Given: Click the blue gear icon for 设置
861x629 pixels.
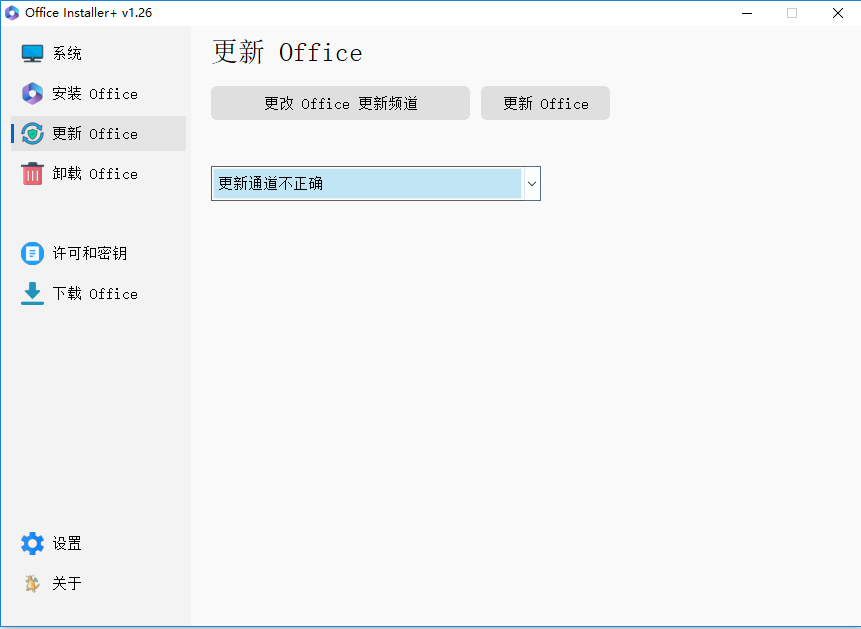Looking at the screenshot, I should point(33,544).
